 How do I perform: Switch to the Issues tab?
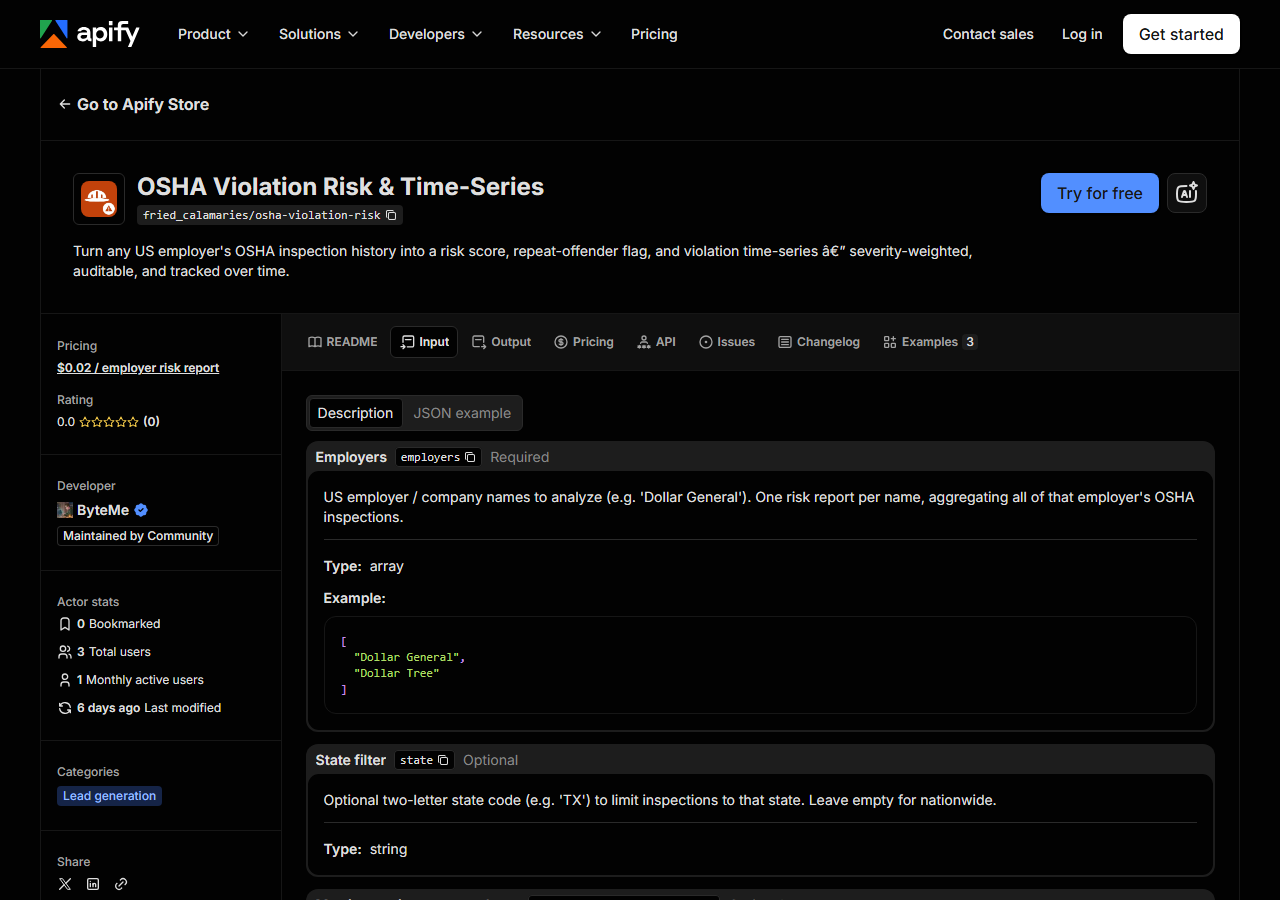coord(727,342)
